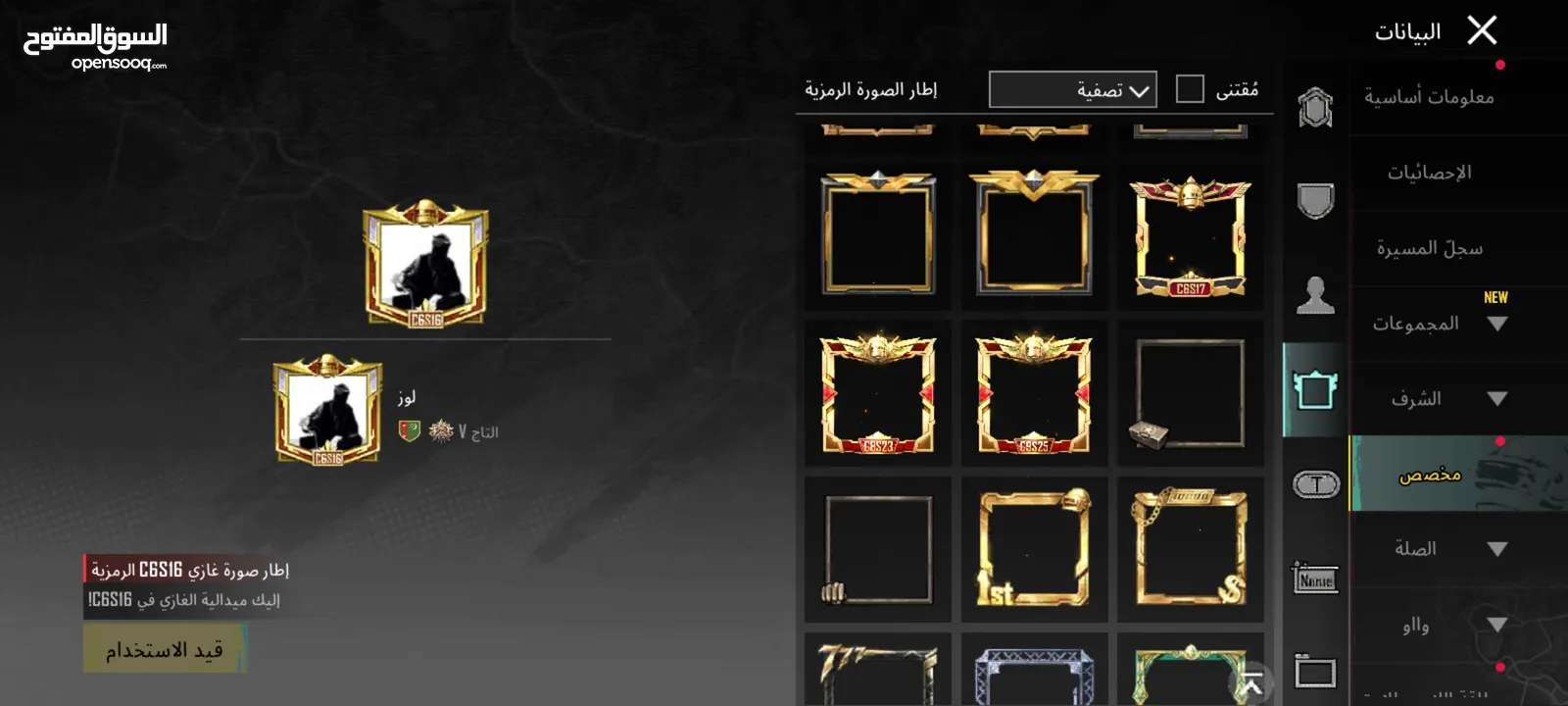Close the البيانات data screen
Screen dimensions: 1568x706
pos(1482,30)
